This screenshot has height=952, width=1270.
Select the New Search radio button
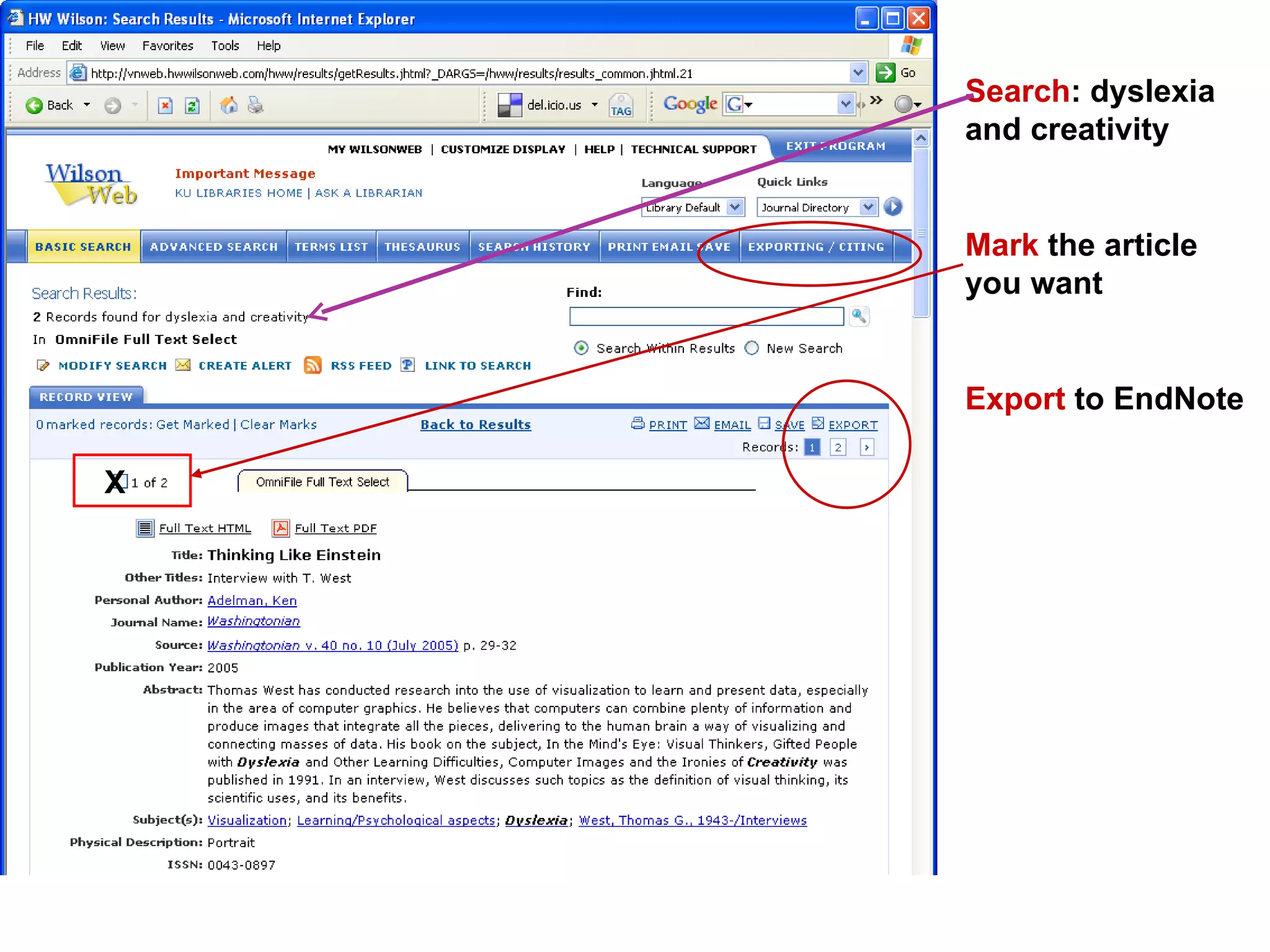tap(752, 348)
